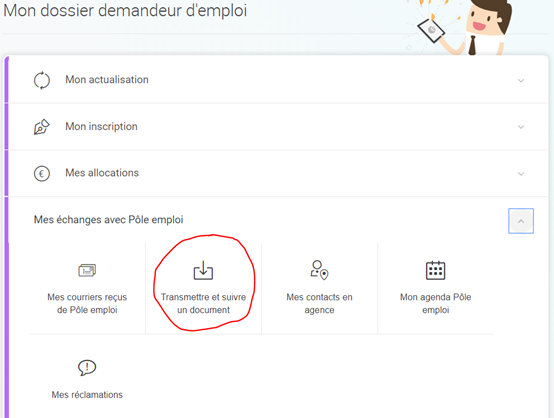Open Mon actualisation section label
Viewport: 554px width, 418px height.
[107, 80]
